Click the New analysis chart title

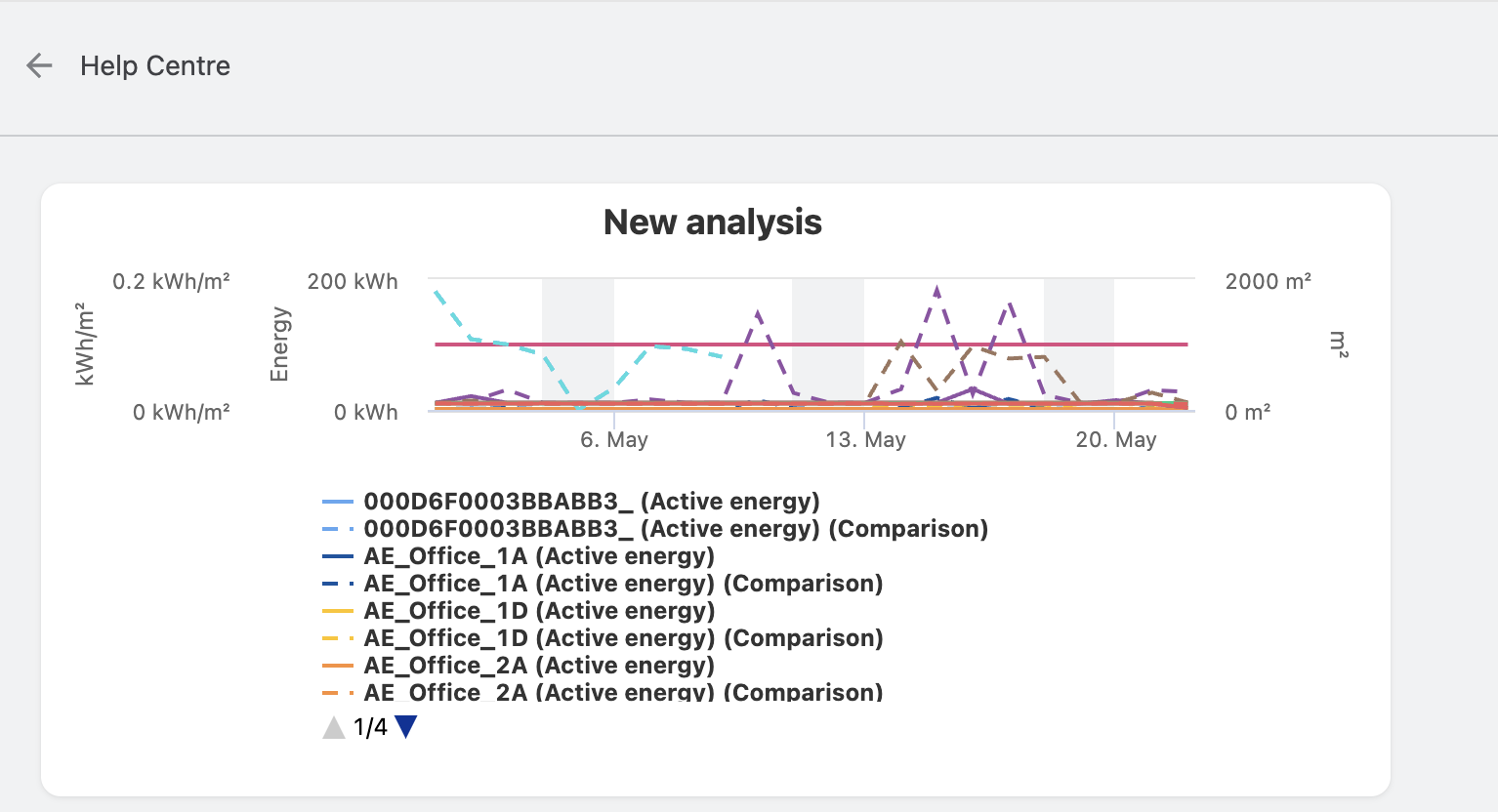click(x=713, y=223)
